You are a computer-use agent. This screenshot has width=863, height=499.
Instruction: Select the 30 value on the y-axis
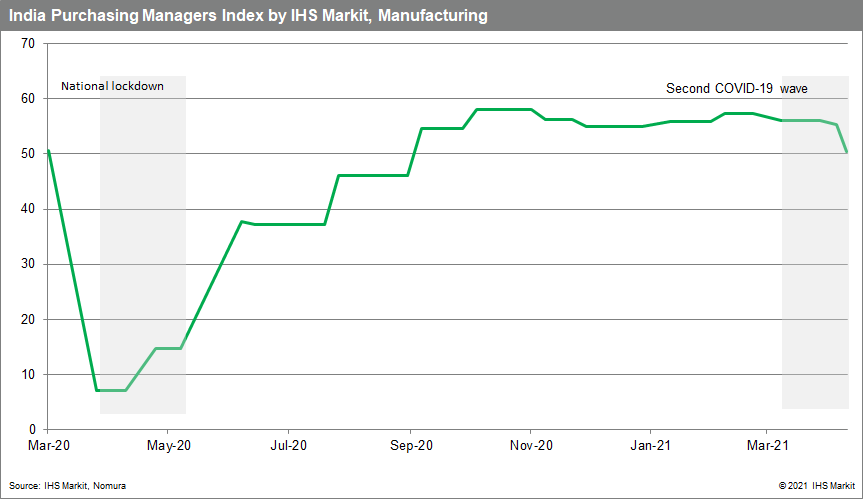[x=28, y=264]
